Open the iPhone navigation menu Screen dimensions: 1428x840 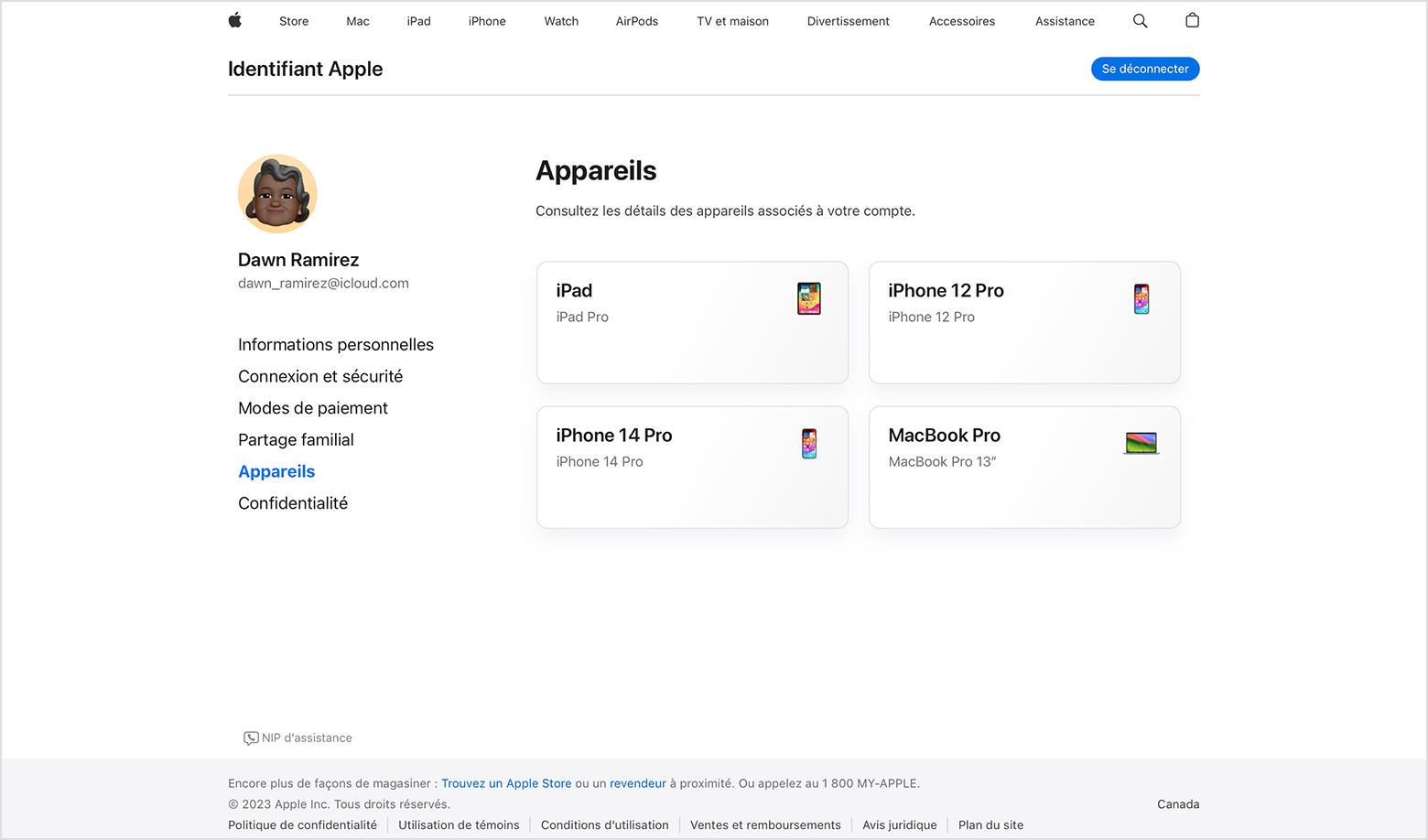[487, 21]
